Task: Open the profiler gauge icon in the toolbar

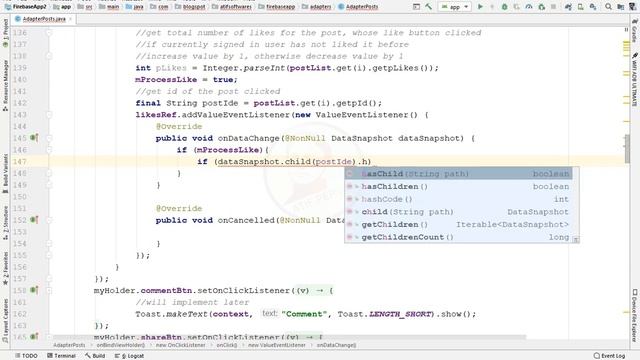Action: coord(529,7)
